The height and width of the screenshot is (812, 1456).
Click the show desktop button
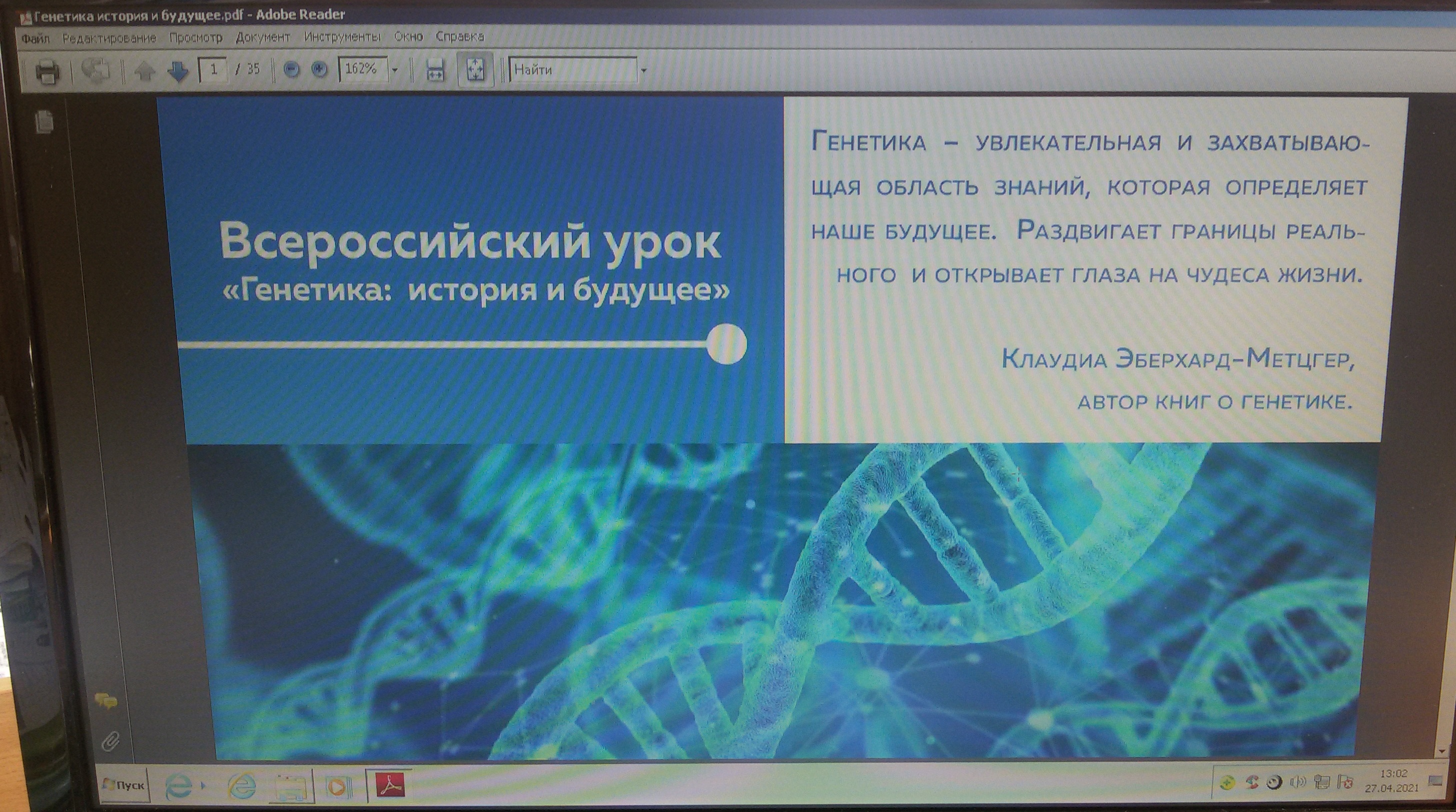click(x=1435, y=782)
